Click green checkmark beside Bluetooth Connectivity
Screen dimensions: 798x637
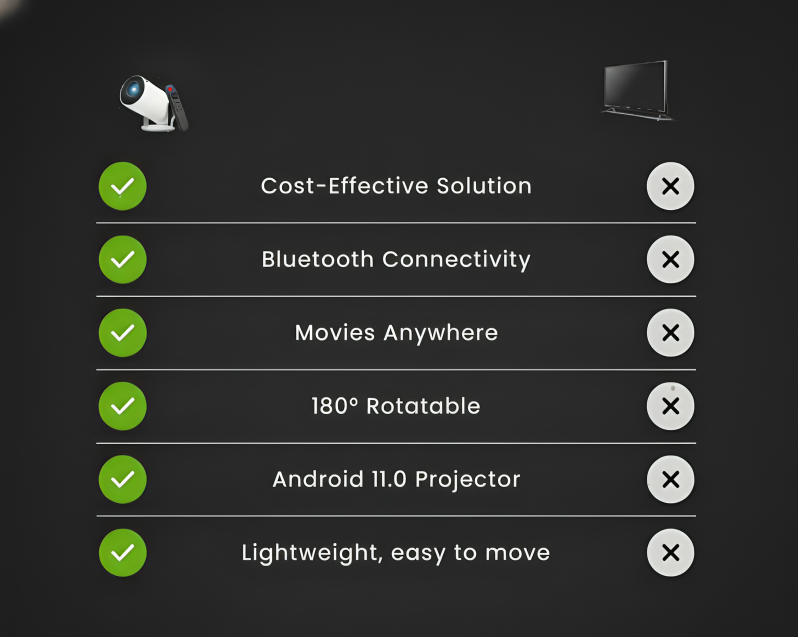click(123, 260)
